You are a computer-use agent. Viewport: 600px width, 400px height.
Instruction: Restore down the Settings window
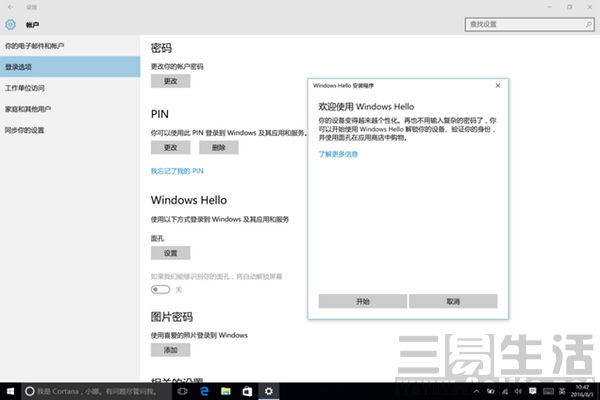pyautogui.click(x=570, y=7)
